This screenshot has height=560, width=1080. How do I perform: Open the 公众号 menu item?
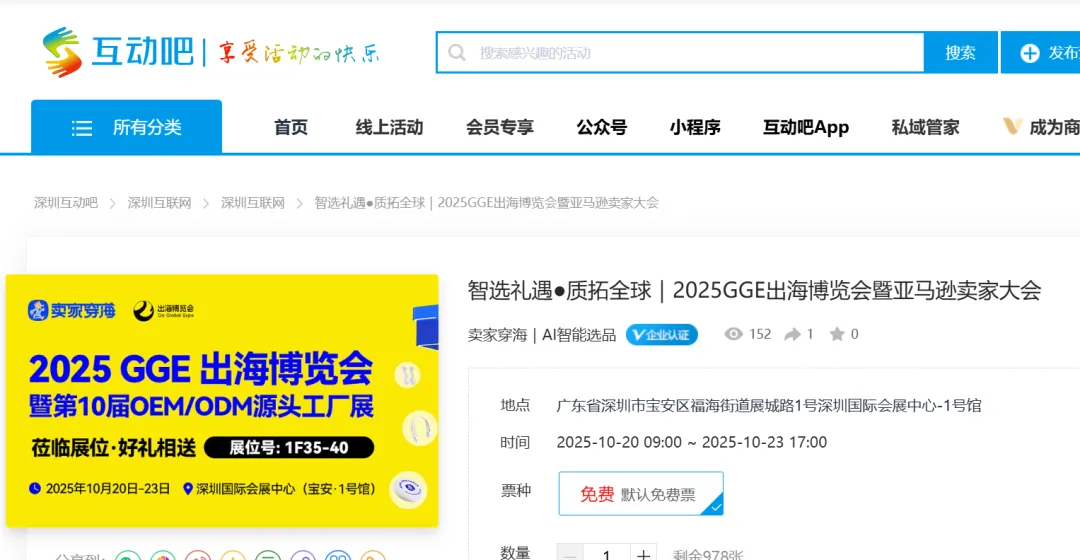pos(601,127)
